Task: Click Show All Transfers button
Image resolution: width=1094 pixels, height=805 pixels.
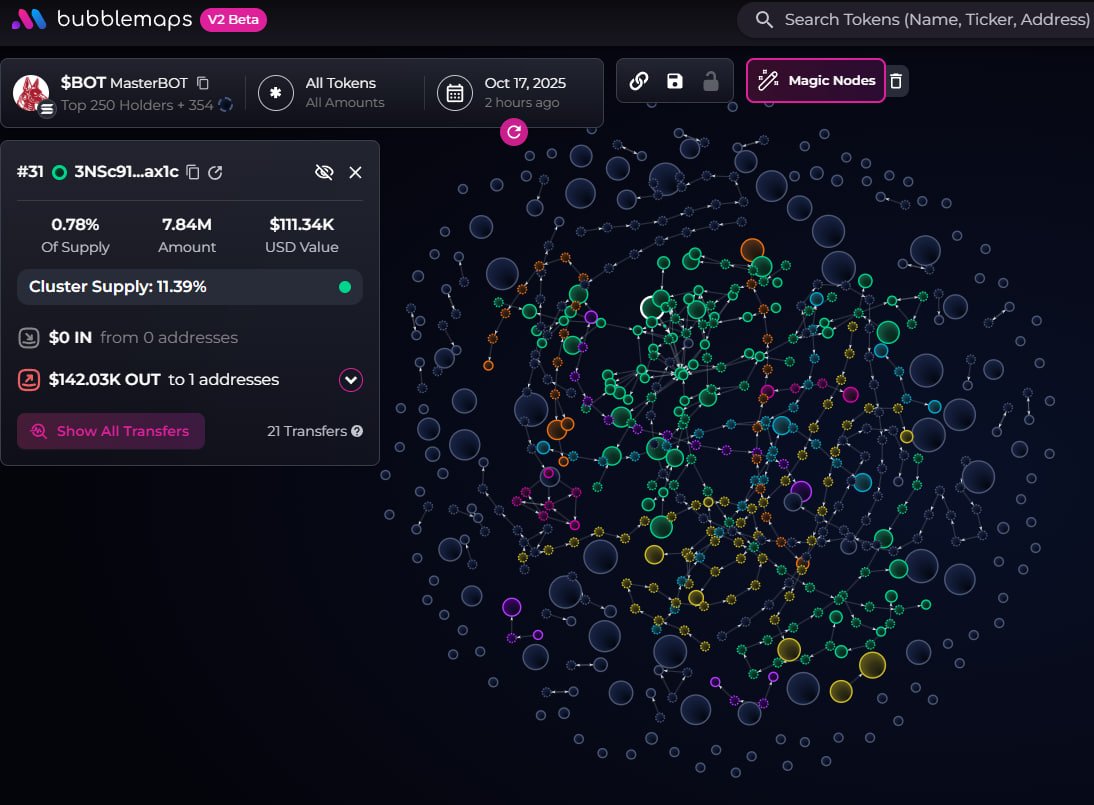Action: [x=111, y=431]
